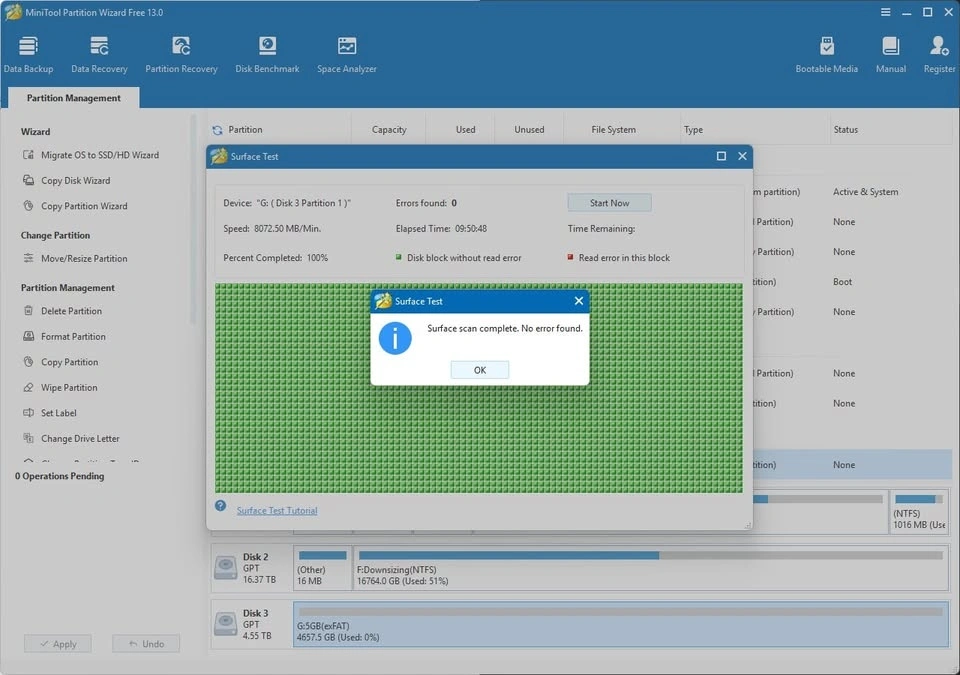Choose Migrate OS to SSD/HD Wizard
The width and height of the screenshot is (960, 675).
99,155
